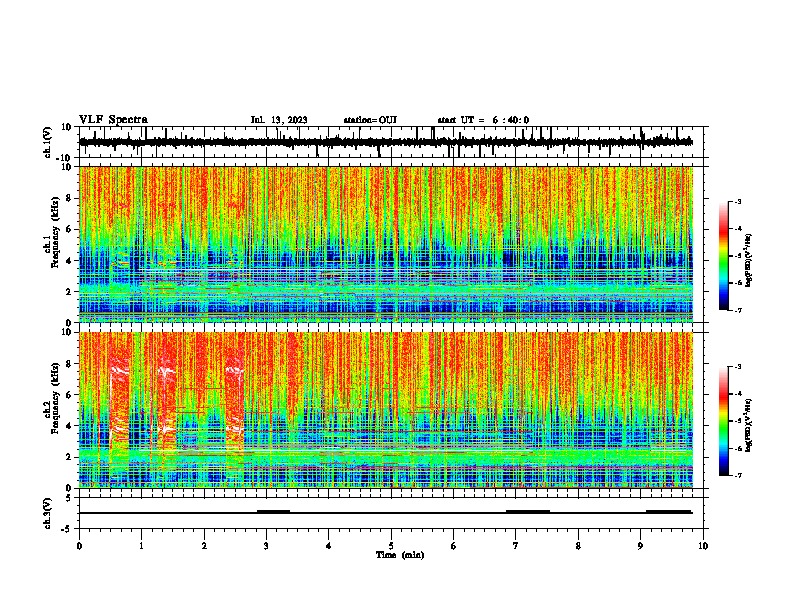
Task: Click time axis tick label "0"
Action: coord(79,546)
